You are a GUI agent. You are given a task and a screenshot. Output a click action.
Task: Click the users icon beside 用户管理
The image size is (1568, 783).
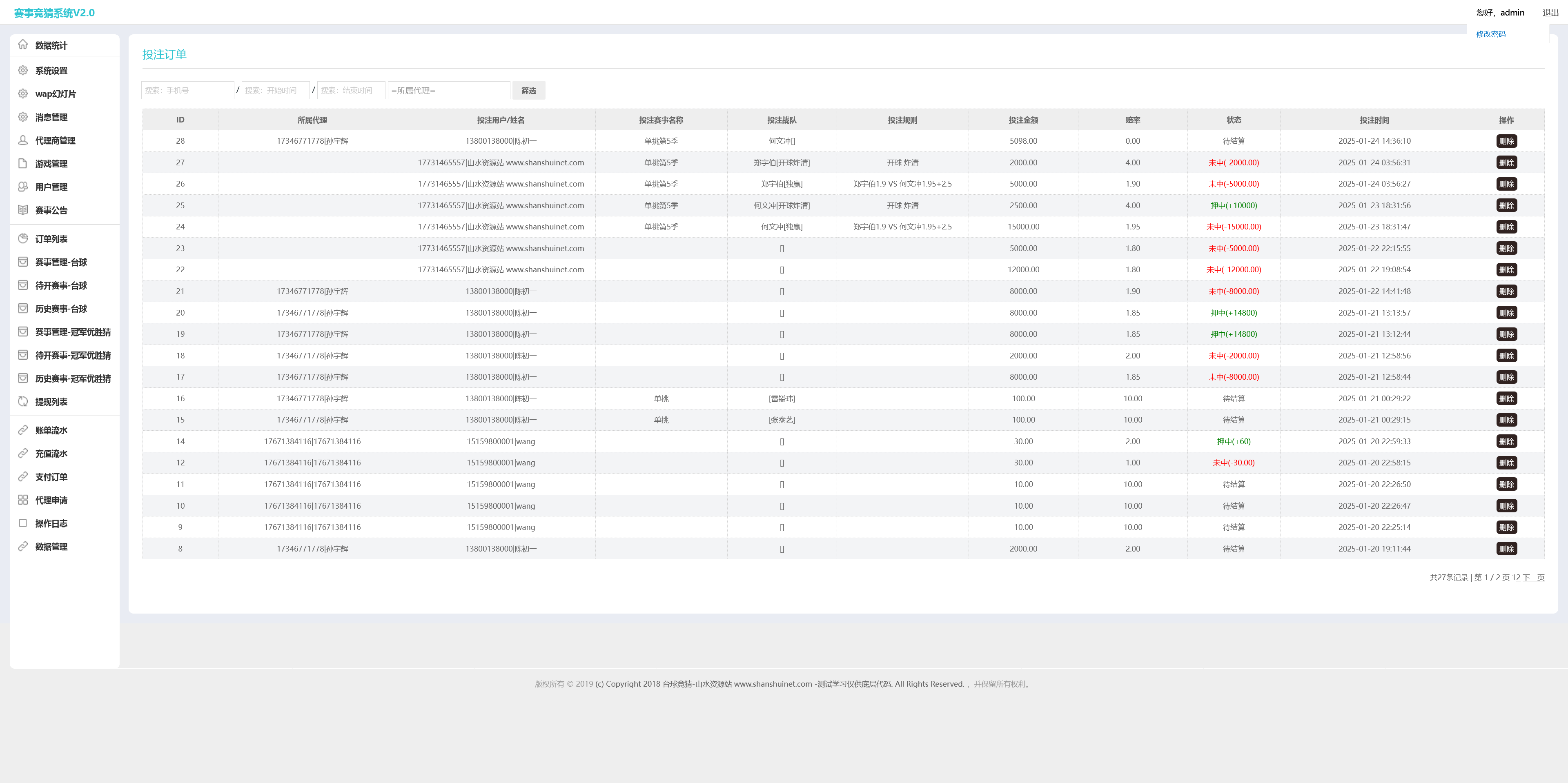pyautogui.click(x=22, y=187)
